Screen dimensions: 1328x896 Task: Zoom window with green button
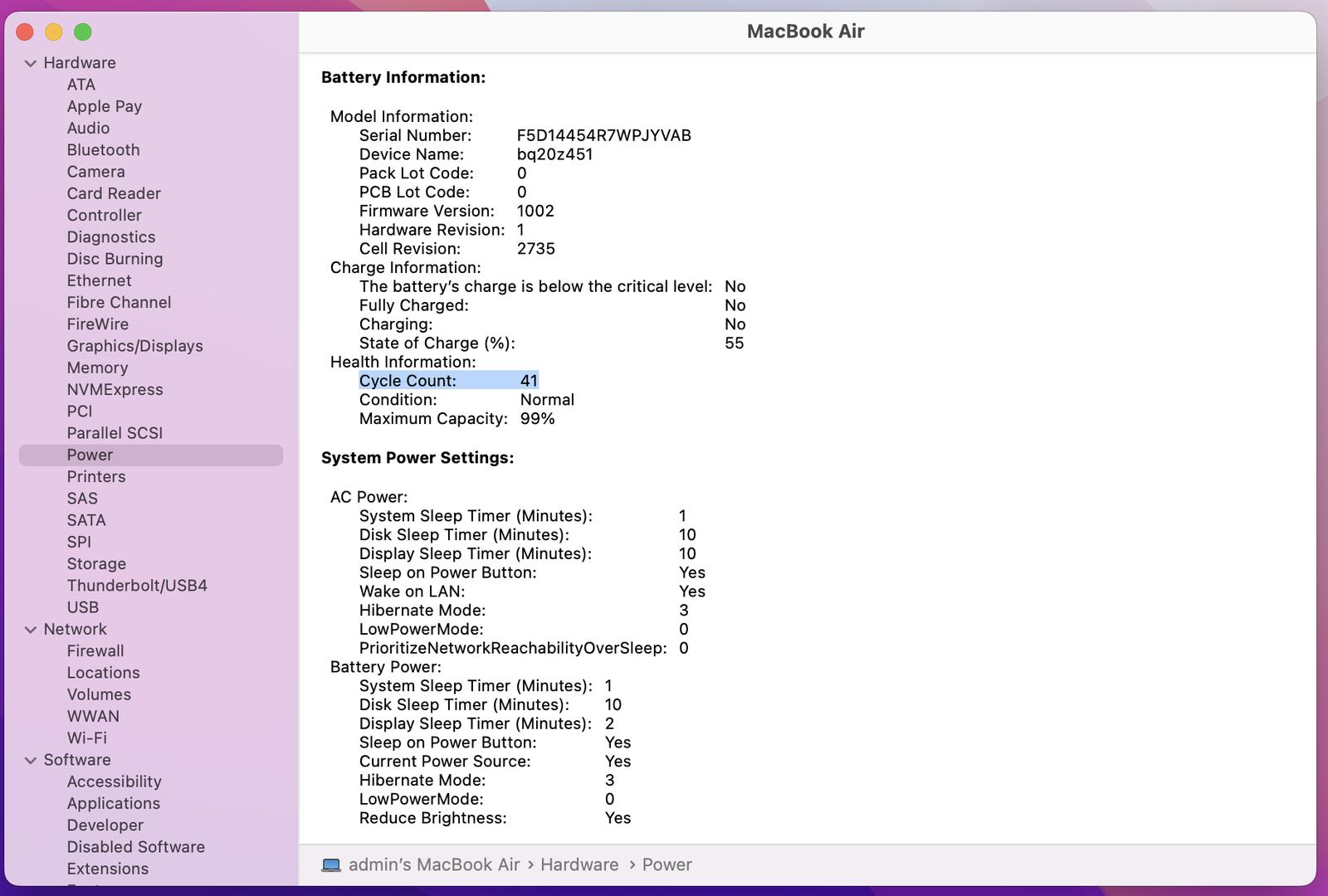point(83,32)
